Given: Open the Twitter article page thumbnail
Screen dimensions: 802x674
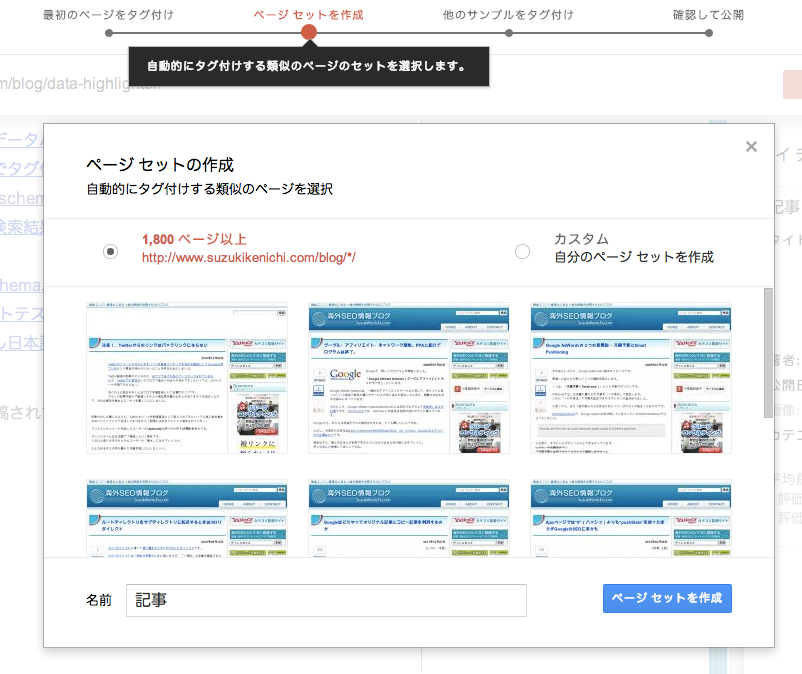Looking at the screenshot, I should tap(187, 378).
